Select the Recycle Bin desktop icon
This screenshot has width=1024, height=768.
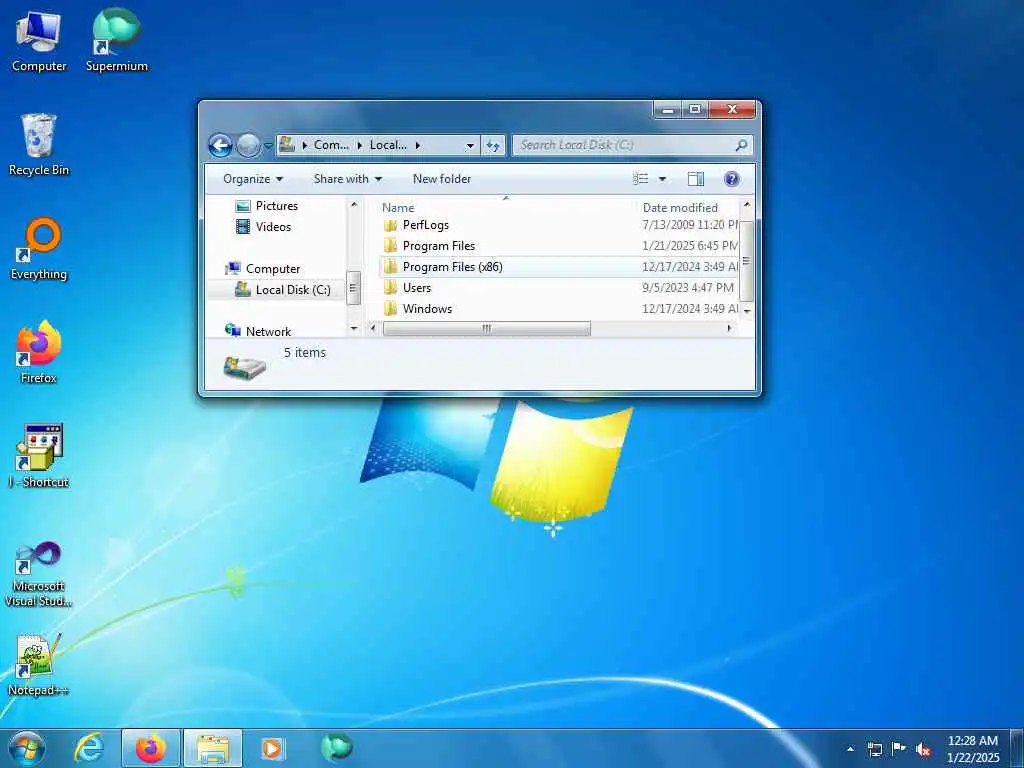(39, 145)
